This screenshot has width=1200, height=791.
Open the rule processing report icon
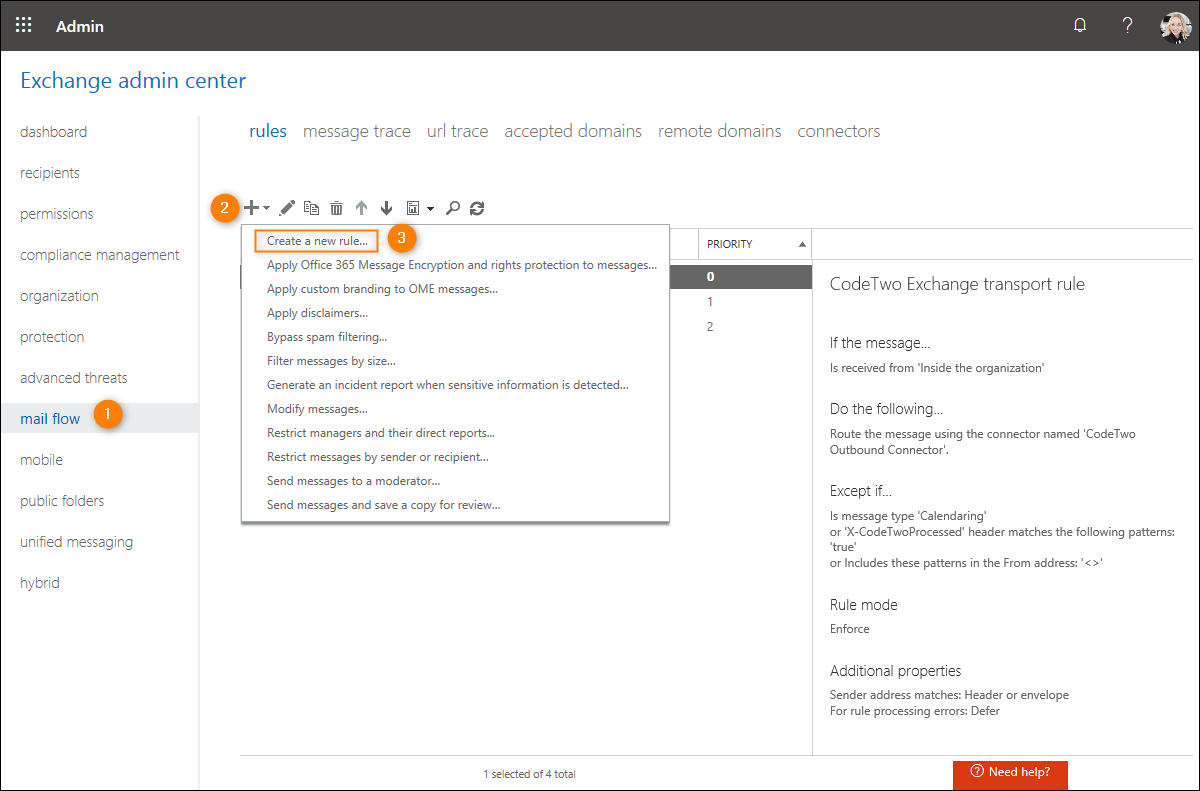tap(412, 207)
